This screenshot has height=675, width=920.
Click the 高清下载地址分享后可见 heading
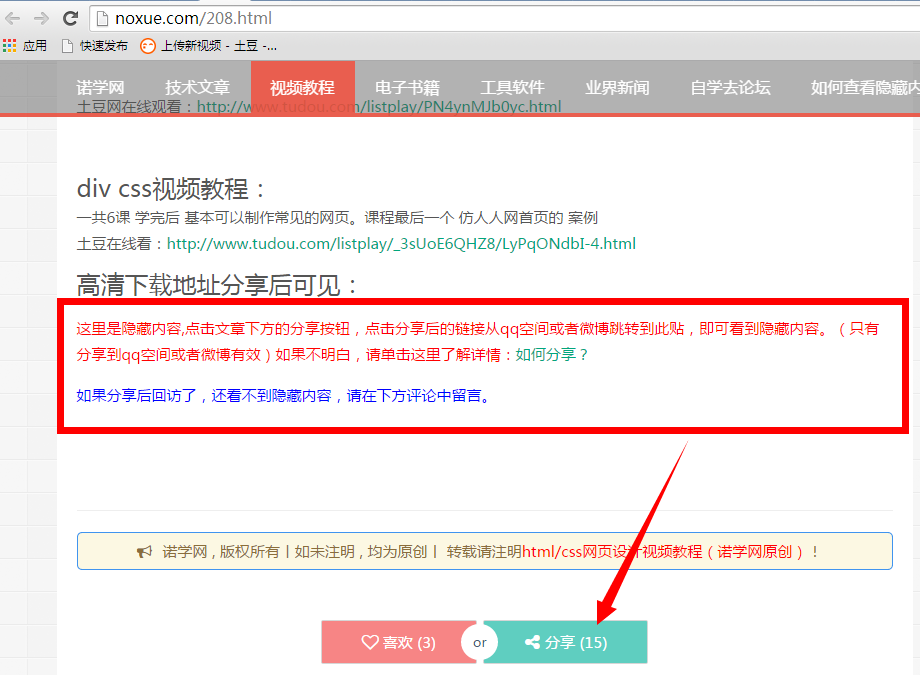217,286
